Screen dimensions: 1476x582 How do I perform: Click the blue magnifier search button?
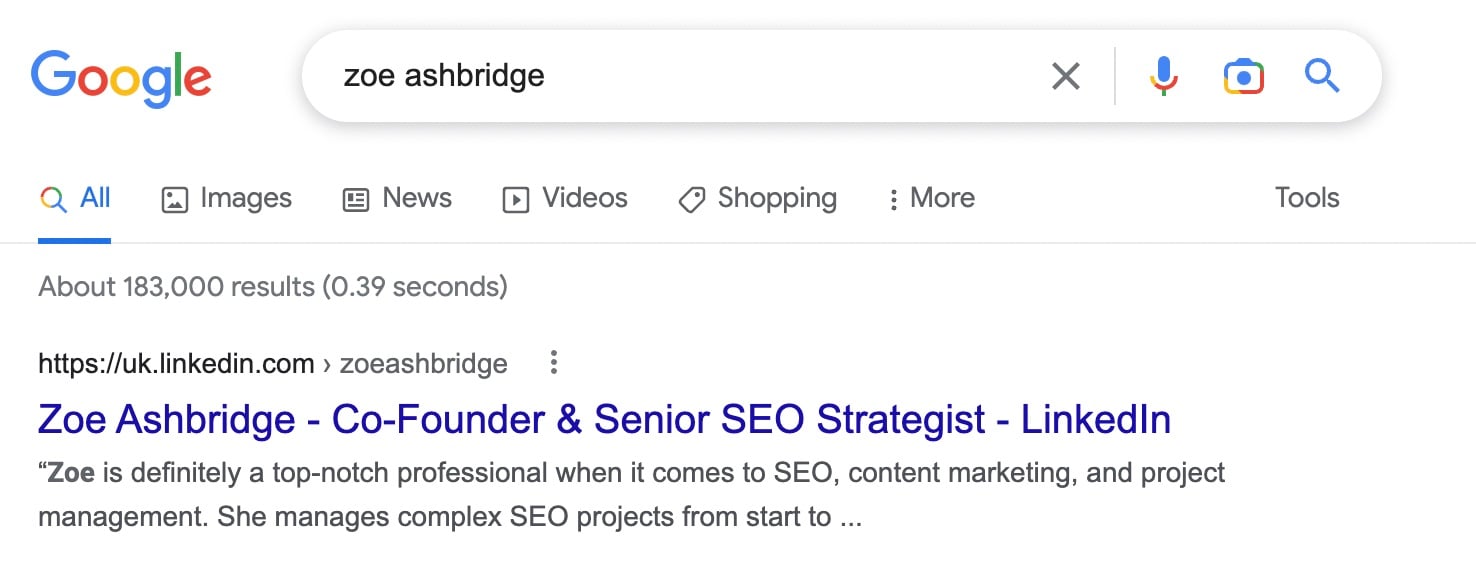click(x=1322, y=76)
